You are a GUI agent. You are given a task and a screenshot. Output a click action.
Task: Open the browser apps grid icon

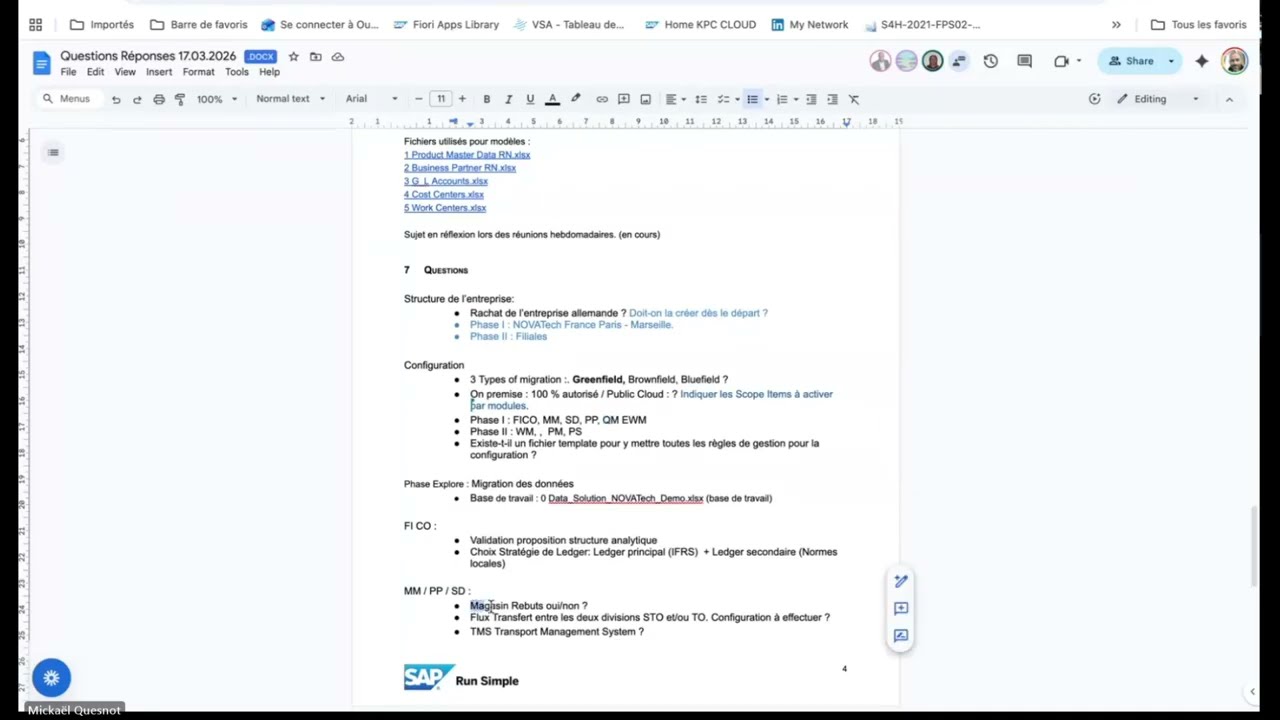pos(35,24)
